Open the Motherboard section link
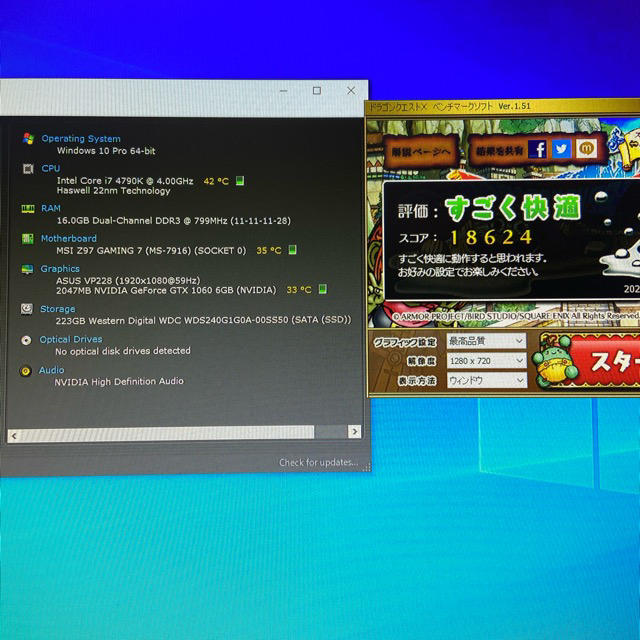640x640 pixels. point(69,238)
